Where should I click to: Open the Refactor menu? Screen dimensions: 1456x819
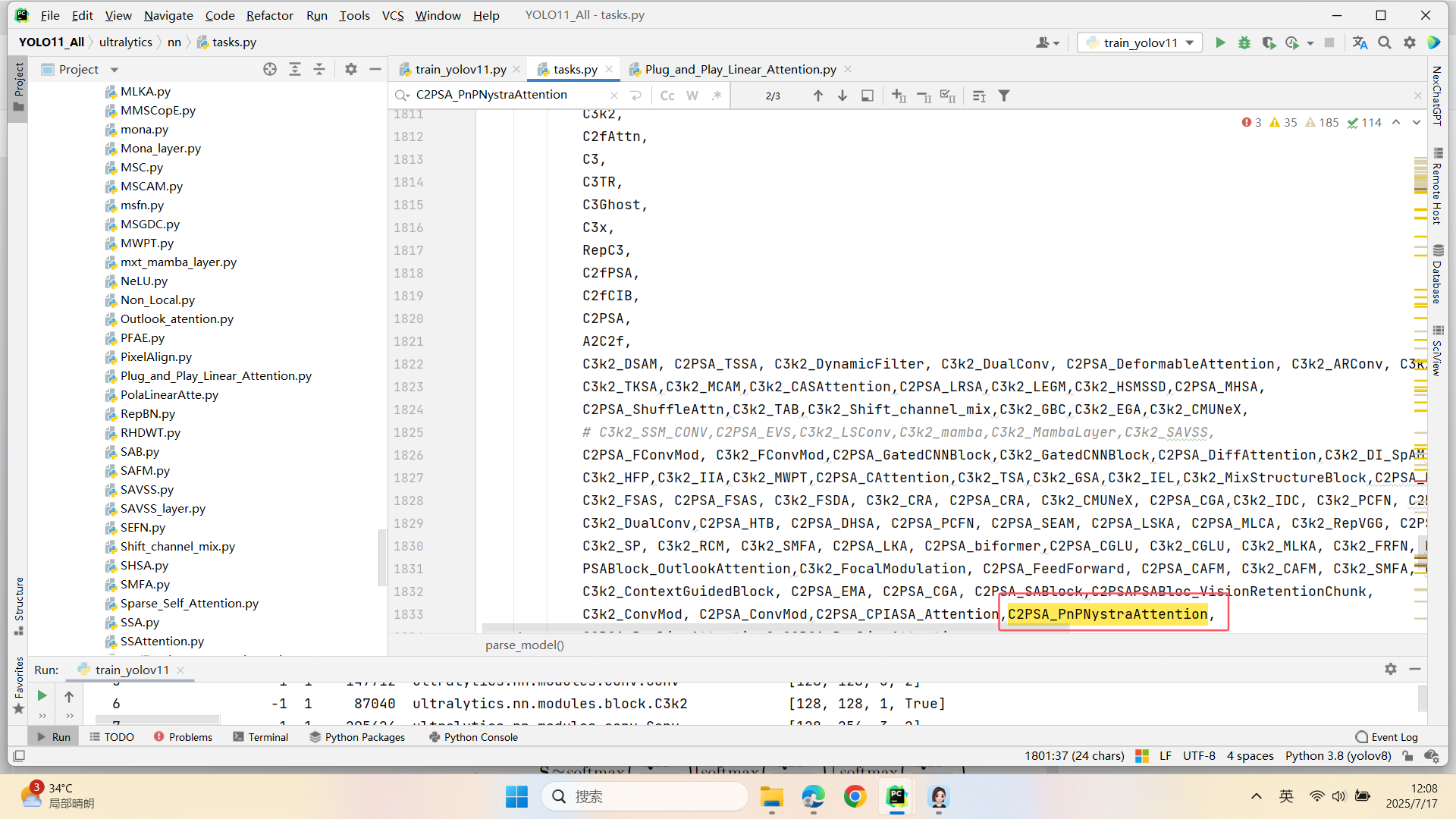click(269, 15)
